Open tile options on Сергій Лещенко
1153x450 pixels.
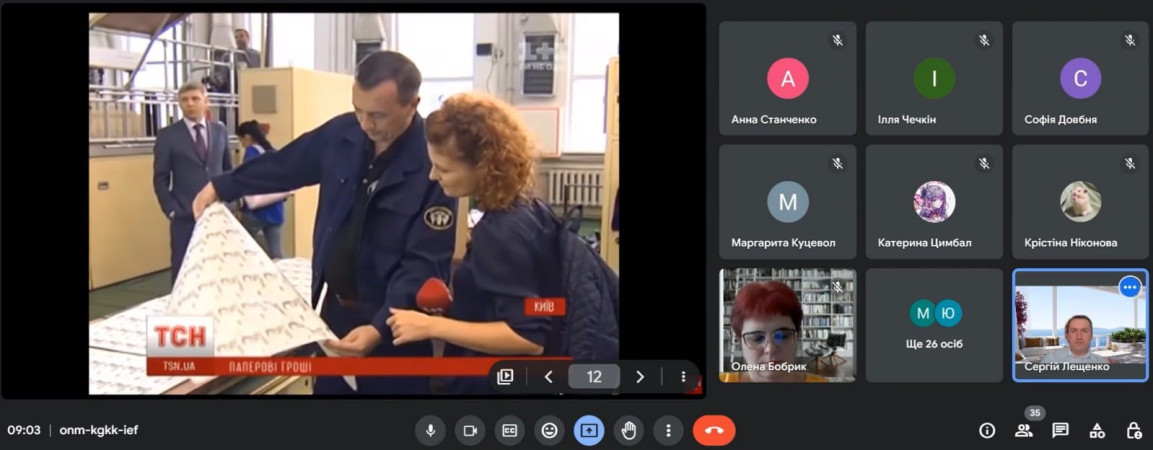(1130, 287)
